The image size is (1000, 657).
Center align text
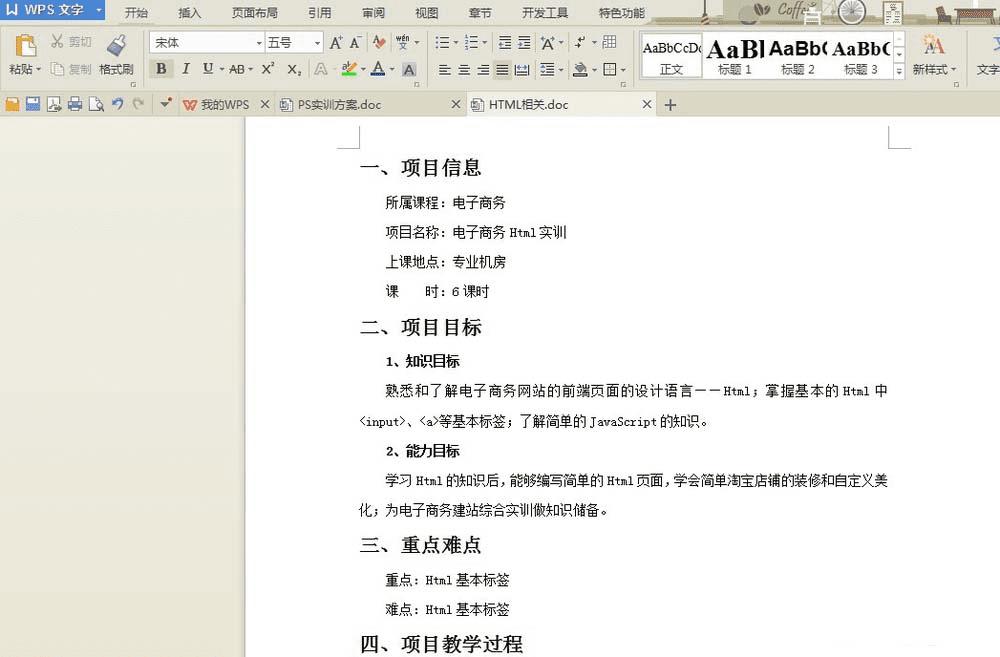coord(464,70)
